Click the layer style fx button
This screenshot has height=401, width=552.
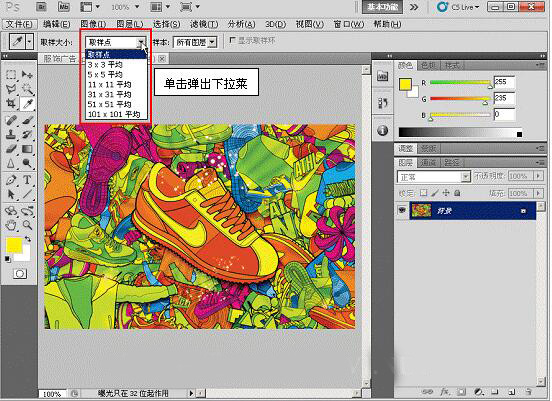[x=444, y=391]
